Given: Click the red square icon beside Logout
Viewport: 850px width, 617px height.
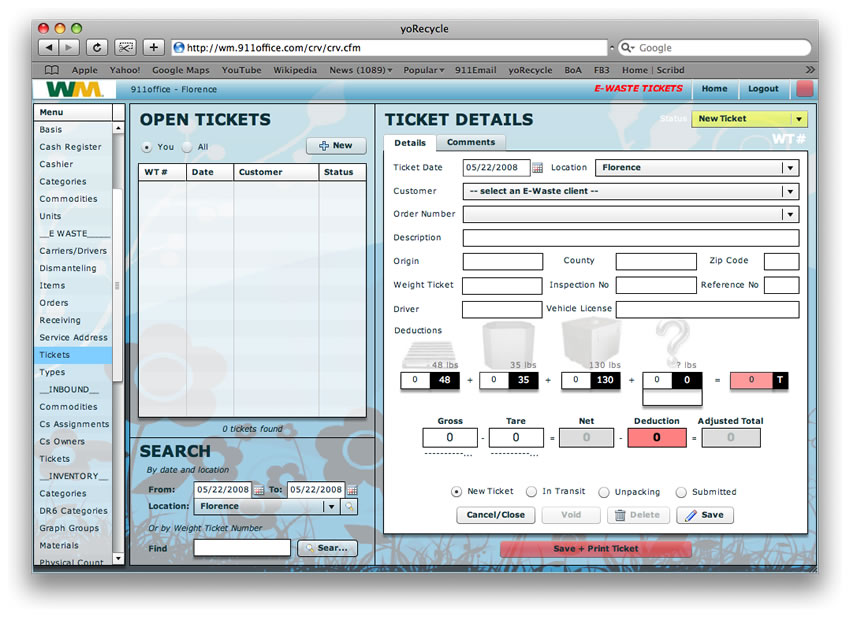Looking at the screenshot, I should click(x=805, y=88).
